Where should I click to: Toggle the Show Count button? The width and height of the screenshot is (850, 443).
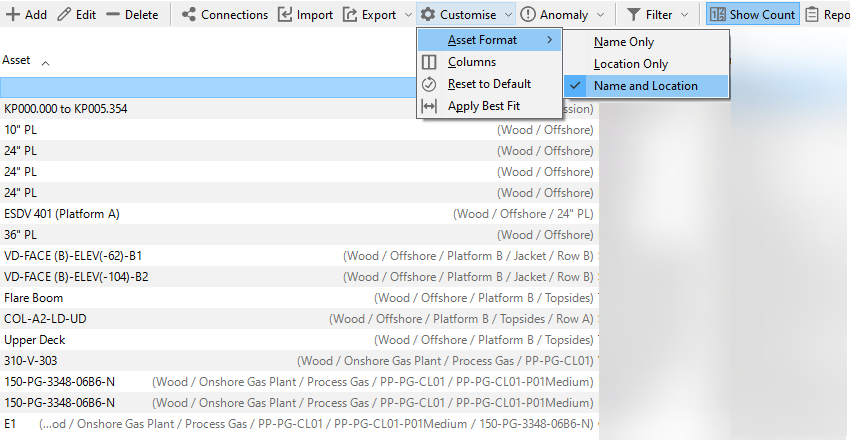(752, 15)
